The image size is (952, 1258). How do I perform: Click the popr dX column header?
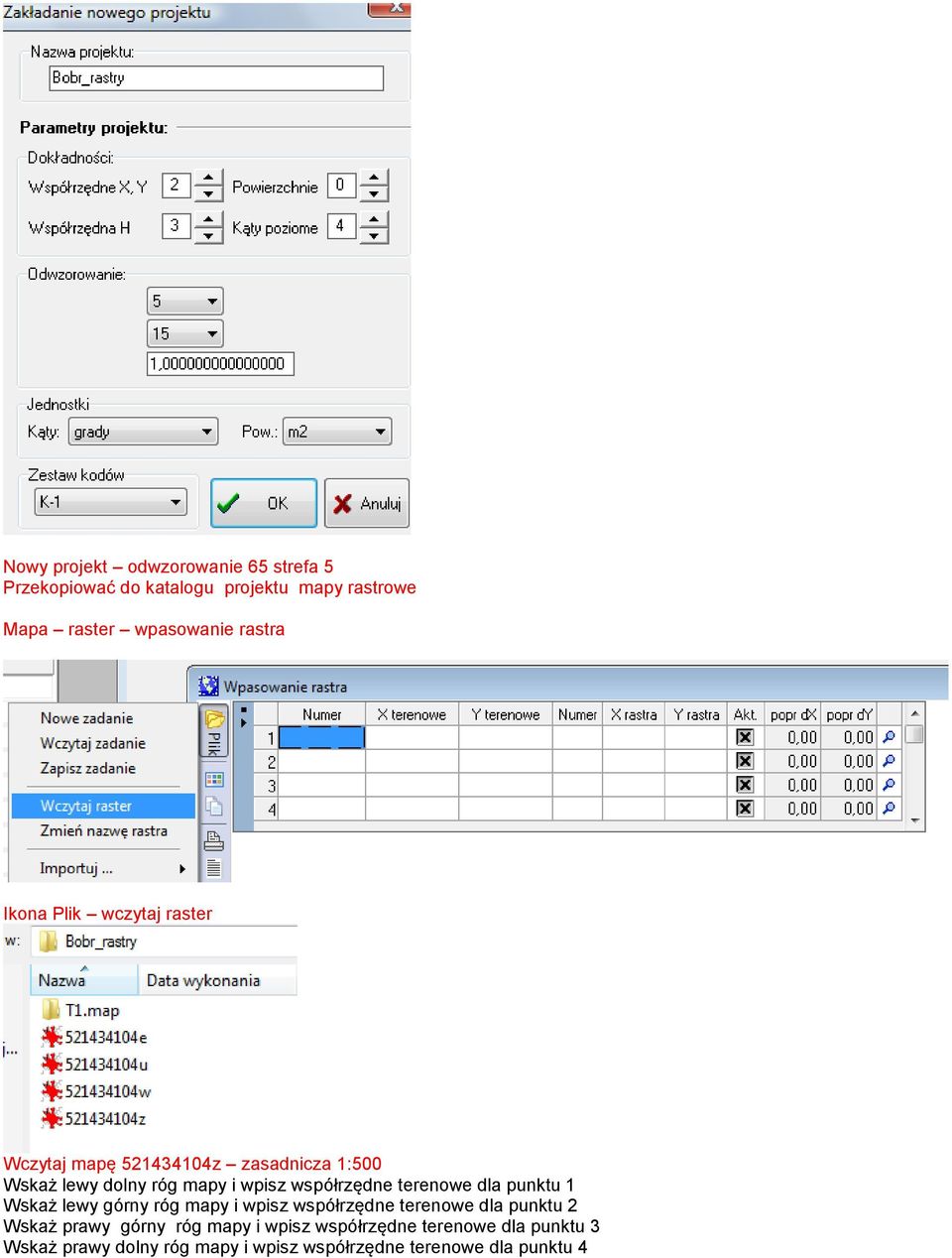point(792,714)
